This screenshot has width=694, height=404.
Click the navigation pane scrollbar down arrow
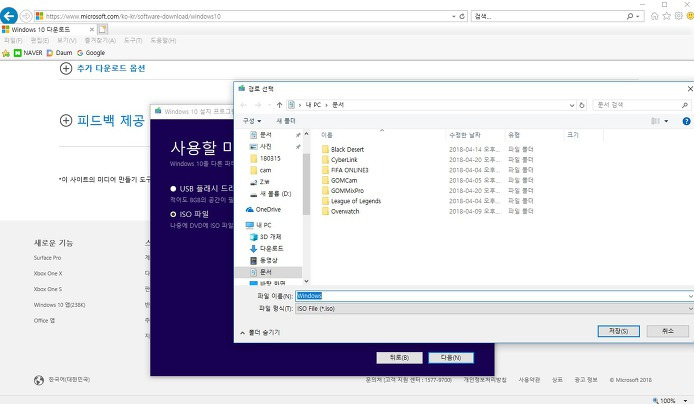306,281
